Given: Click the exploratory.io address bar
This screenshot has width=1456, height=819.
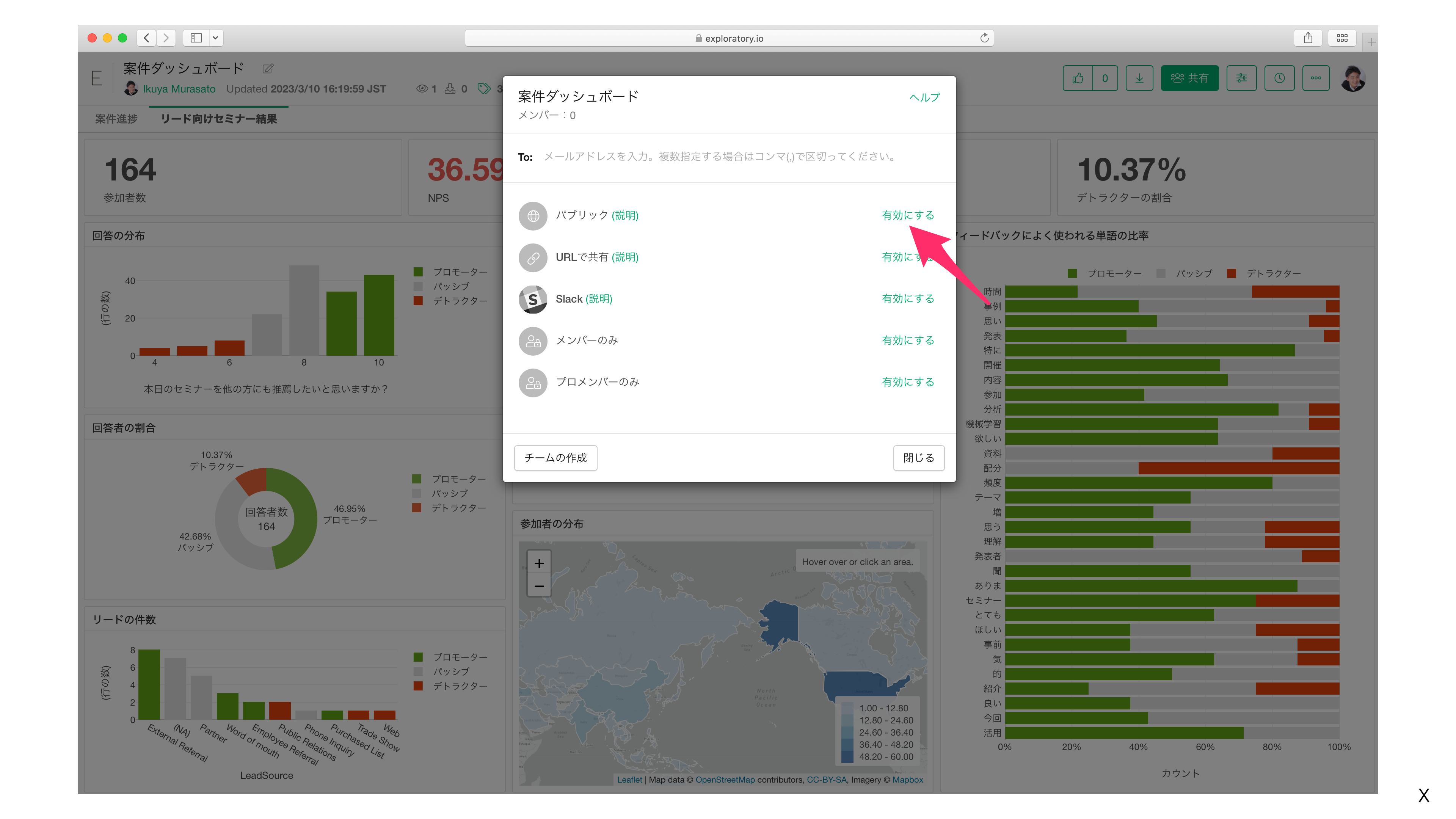Looking at the screenshot, I should pyautogui.click(x=728, y=38).
